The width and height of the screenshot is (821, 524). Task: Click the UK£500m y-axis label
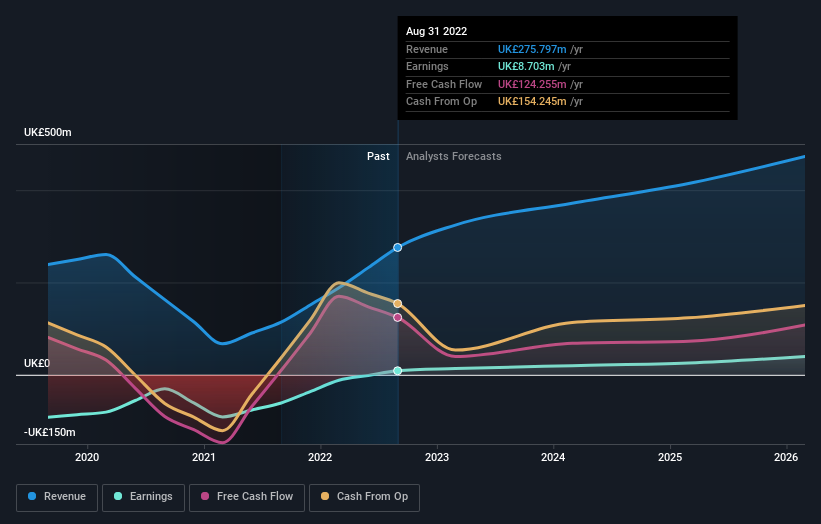click(48, 132)
